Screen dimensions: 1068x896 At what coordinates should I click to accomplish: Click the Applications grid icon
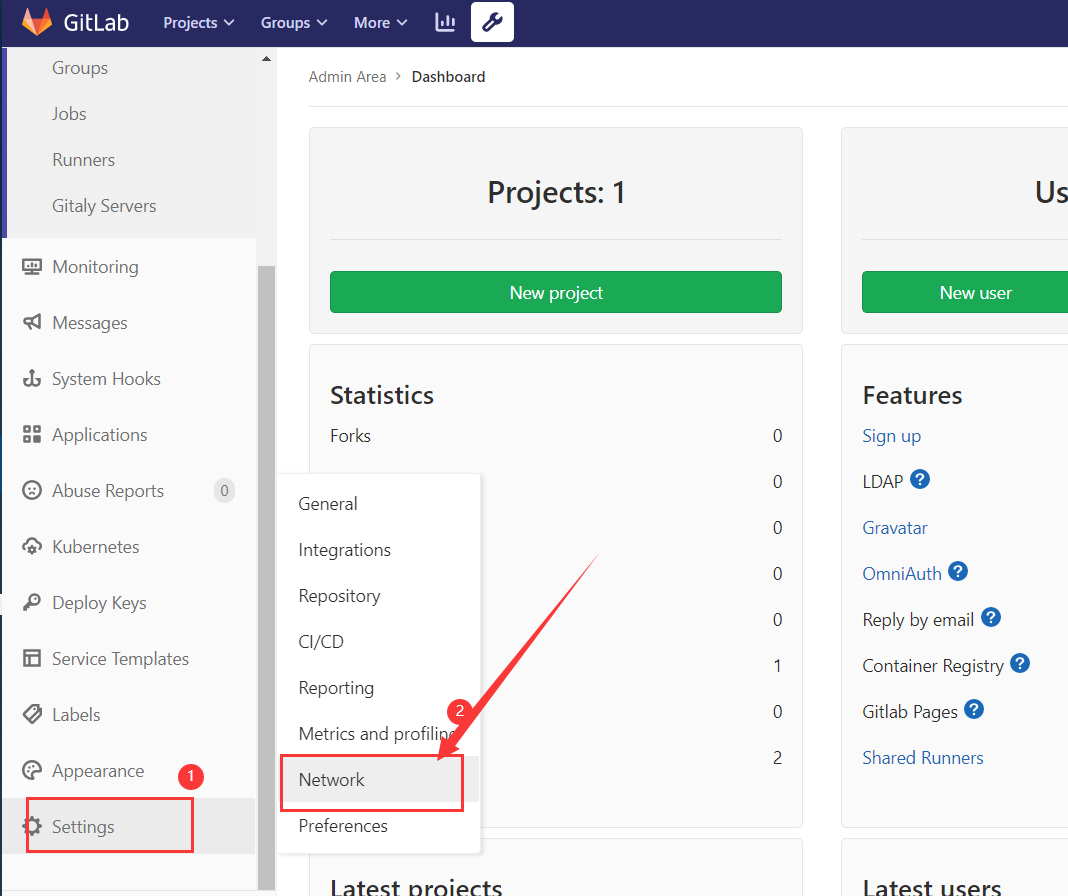(32, 434)
